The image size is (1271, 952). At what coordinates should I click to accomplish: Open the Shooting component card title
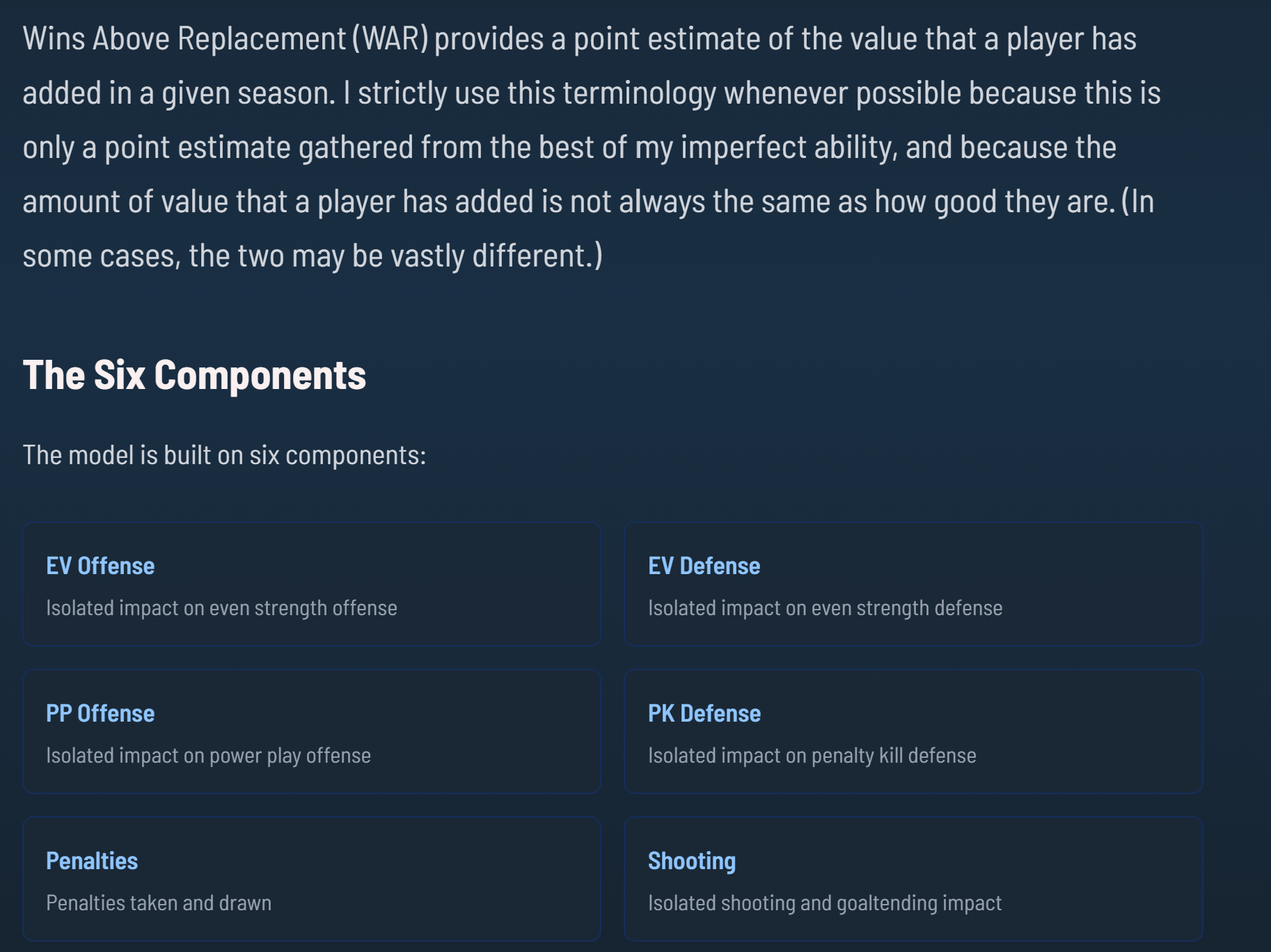(x=691, y=861)
